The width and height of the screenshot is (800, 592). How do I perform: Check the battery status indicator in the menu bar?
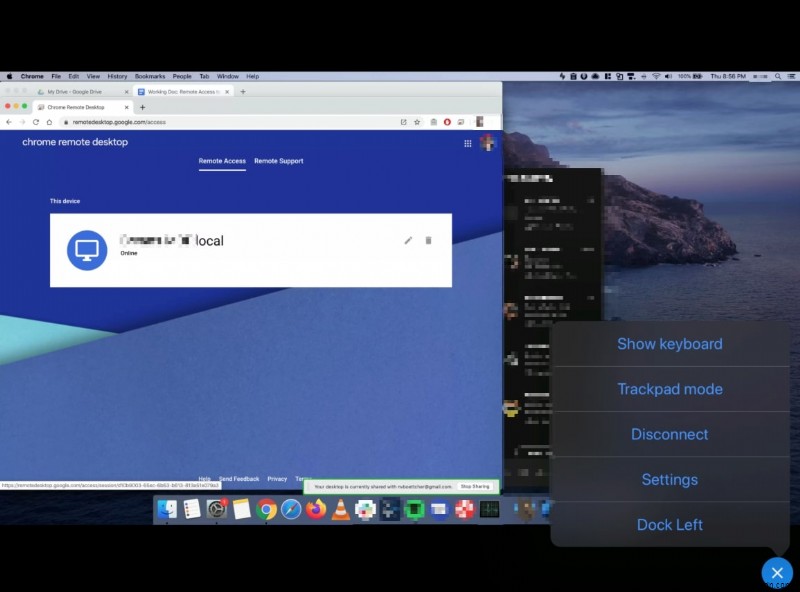(x=697, y=75)
